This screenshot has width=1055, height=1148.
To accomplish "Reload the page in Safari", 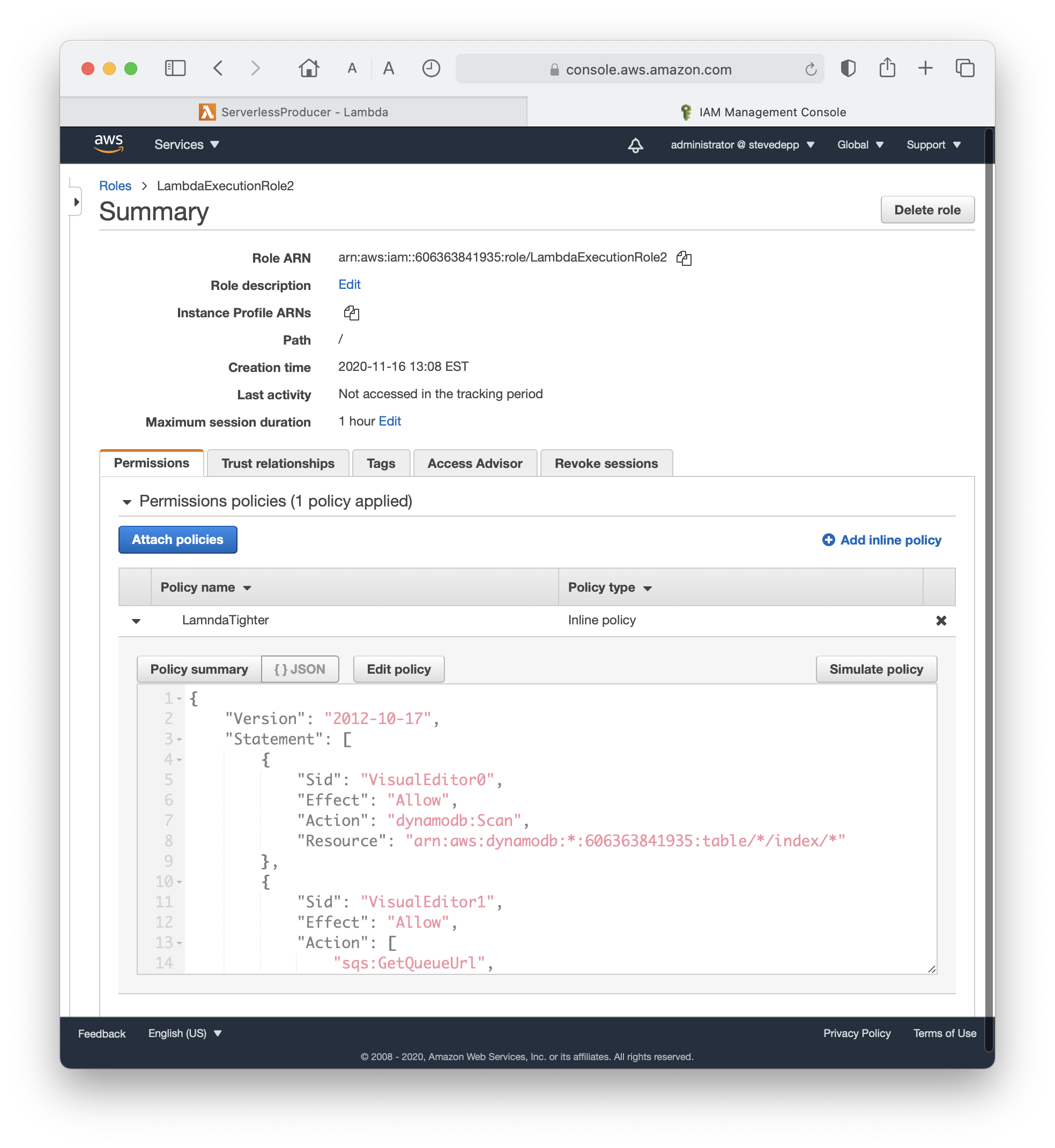I will click(x=811, y=69).
